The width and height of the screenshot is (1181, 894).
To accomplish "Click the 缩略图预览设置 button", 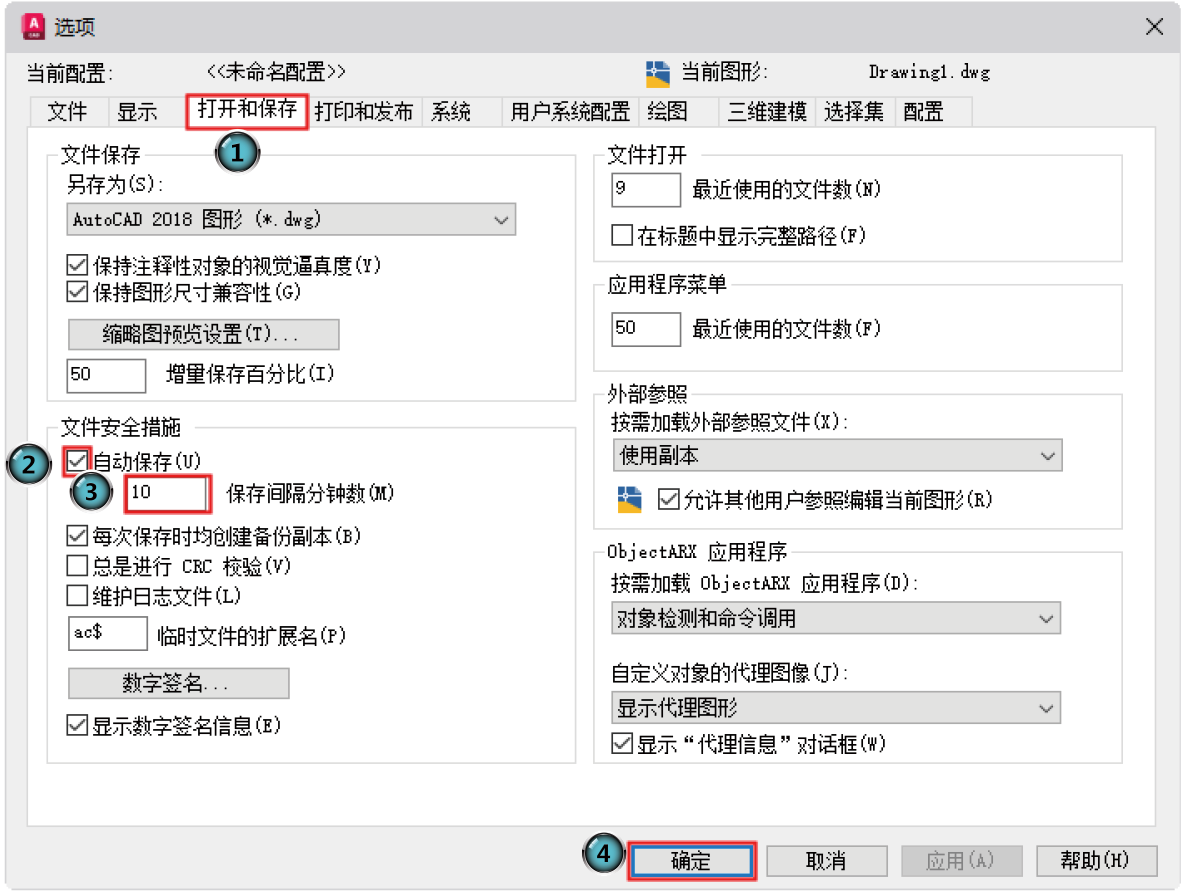I will (x=203, y=334).
